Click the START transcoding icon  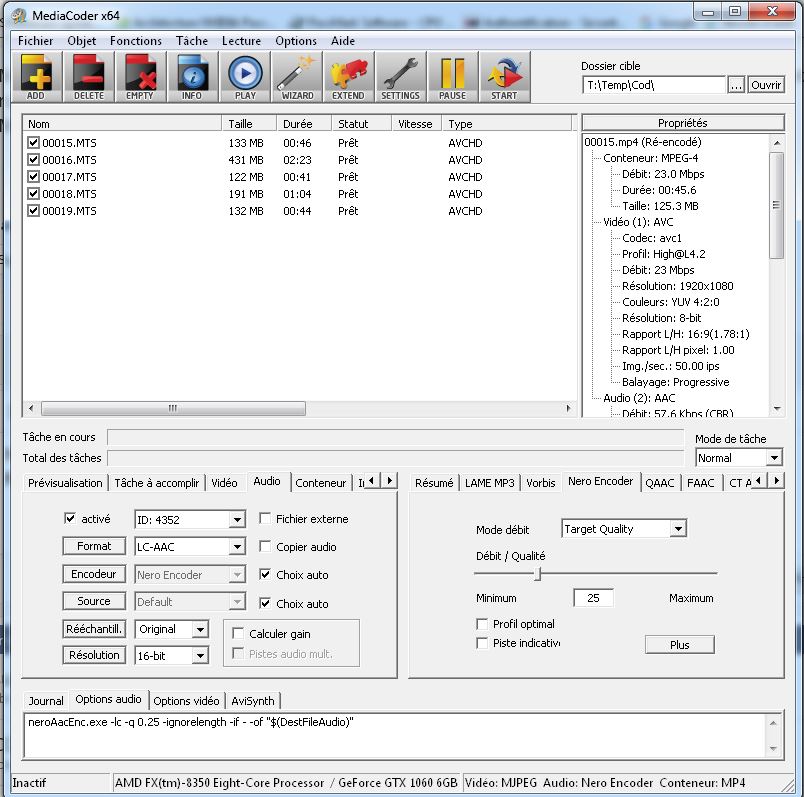pyautogui.click(x=504, y=76)
